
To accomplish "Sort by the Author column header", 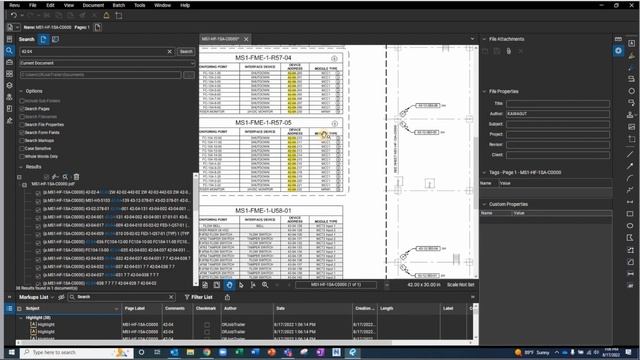I will tap(230, 309).
